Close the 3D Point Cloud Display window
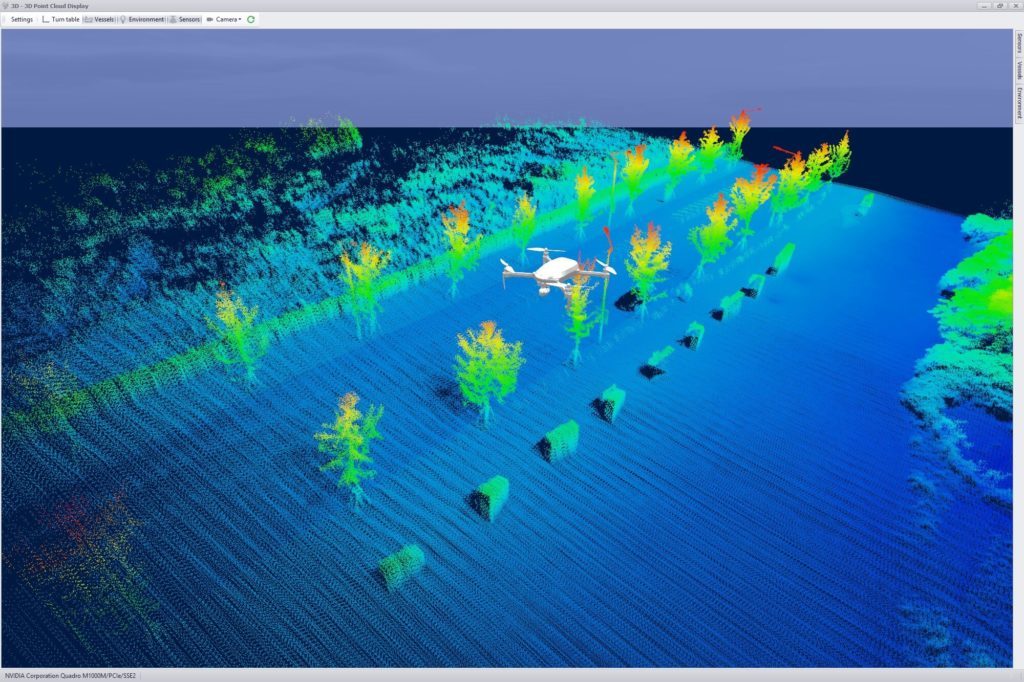This screenshot has height=682, width=1024. click(x=1014, y=5)
